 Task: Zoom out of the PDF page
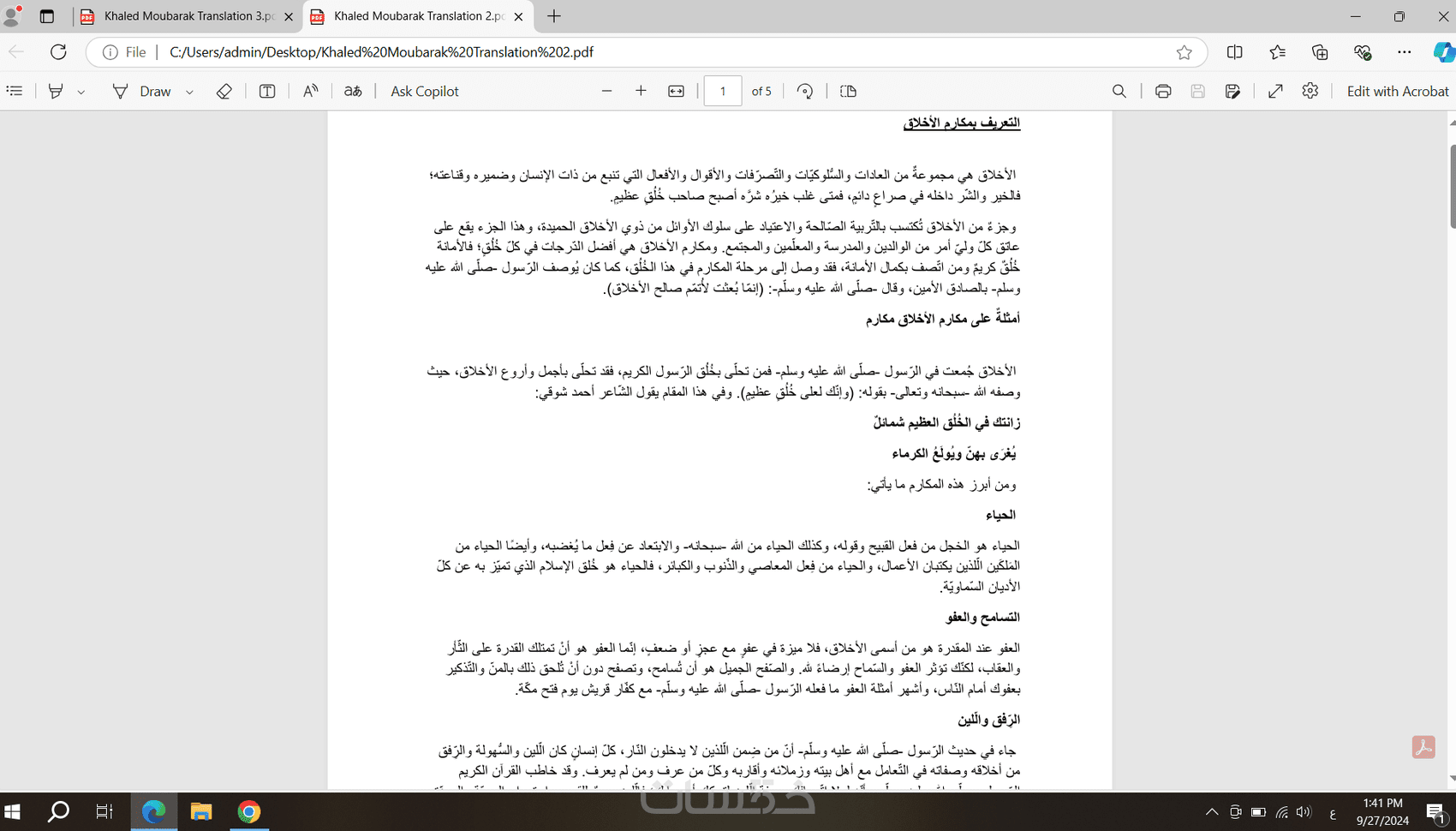(607, 91)
